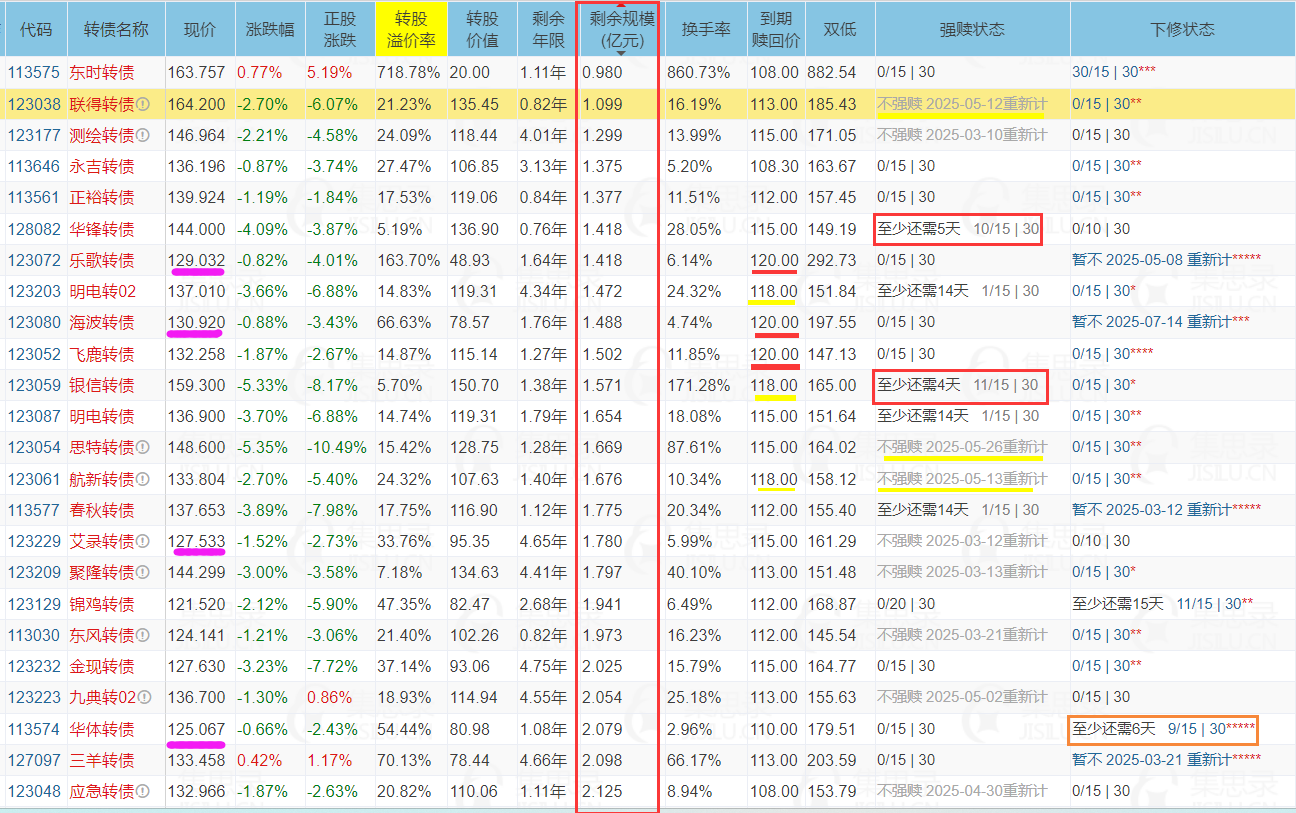
Task: Click the 到期赎回价 column header
Action: tap(776, 29)
